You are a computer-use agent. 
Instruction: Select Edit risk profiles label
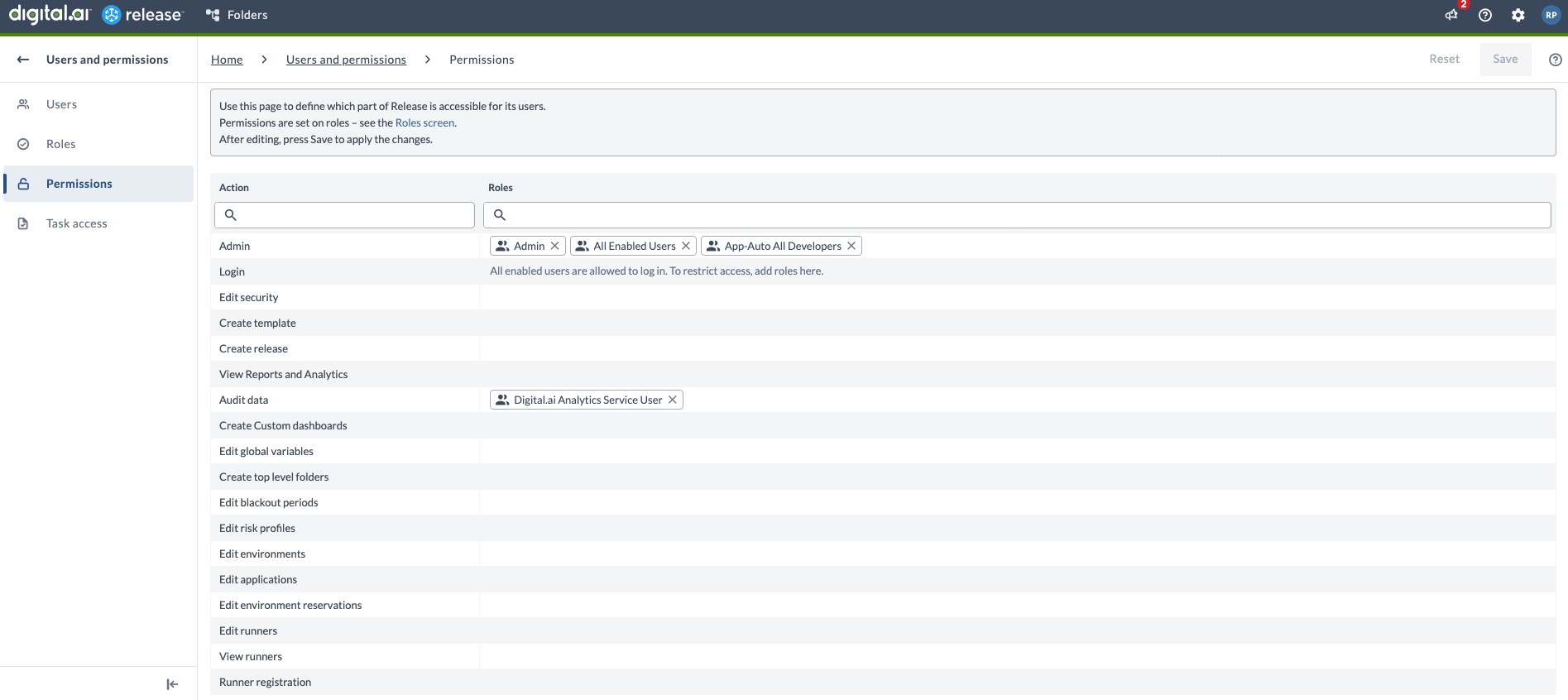257,528
